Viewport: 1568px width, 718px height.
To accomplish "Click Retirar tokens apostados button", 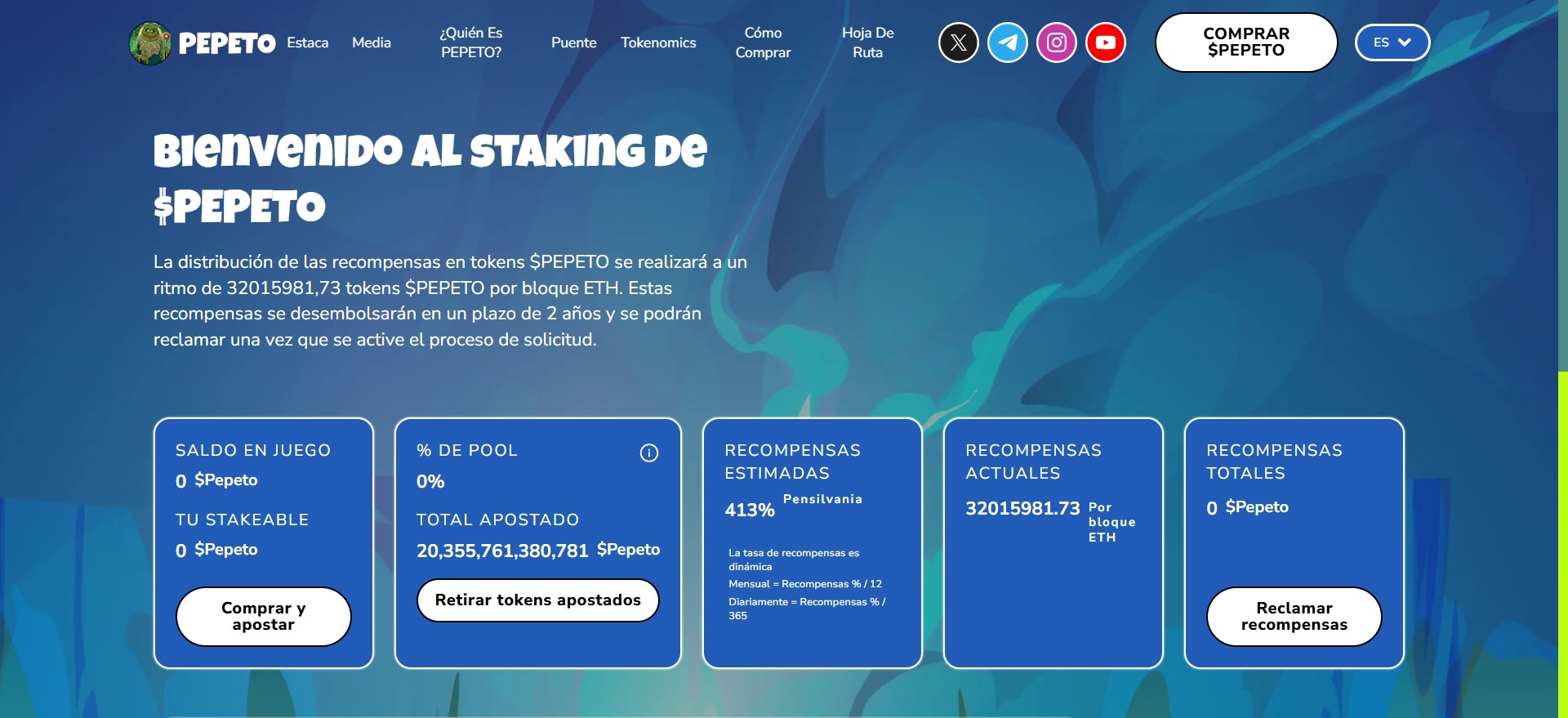I will click(538, 600).
